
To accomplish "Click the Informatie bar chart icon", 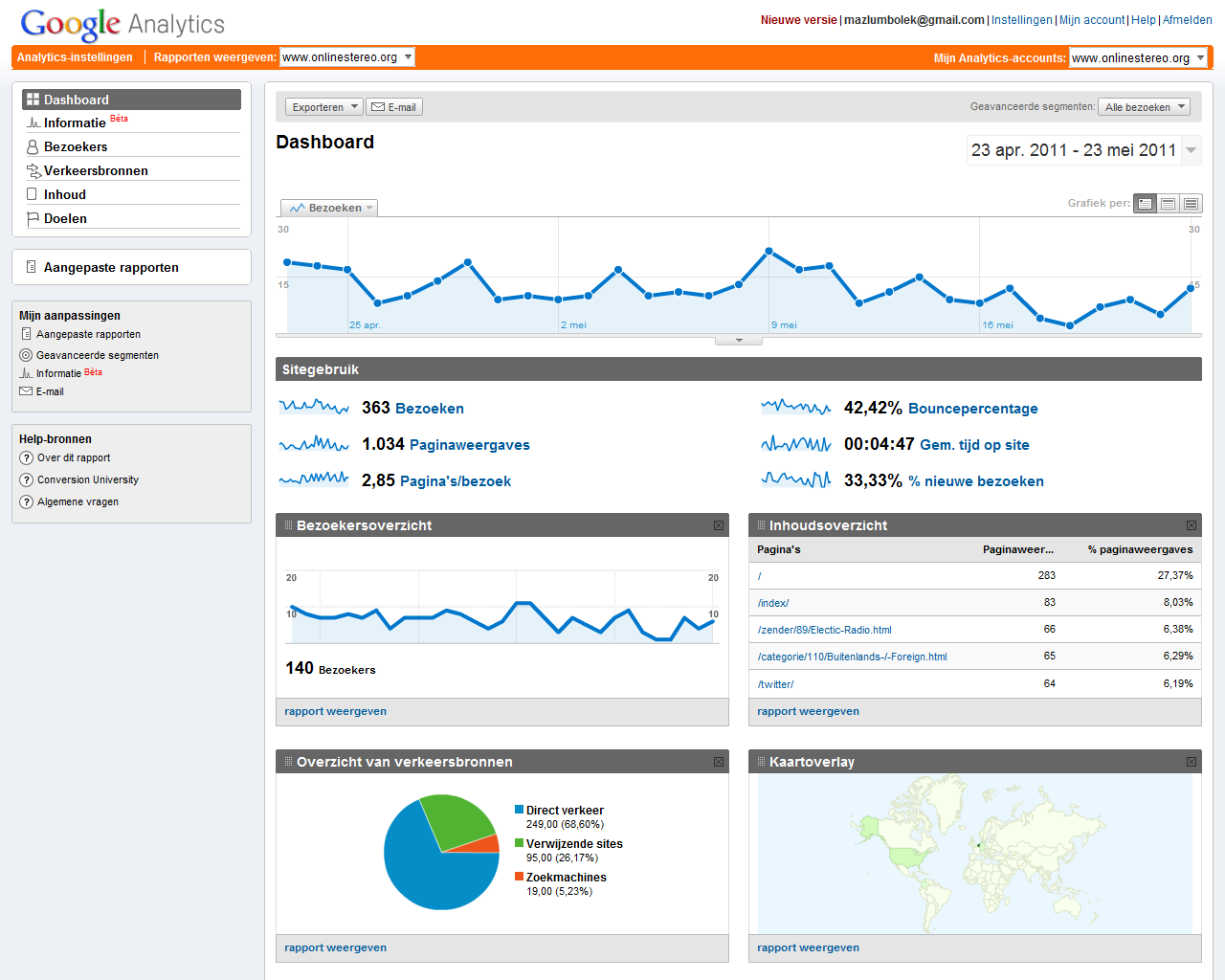I will click(x=33, y=122).
